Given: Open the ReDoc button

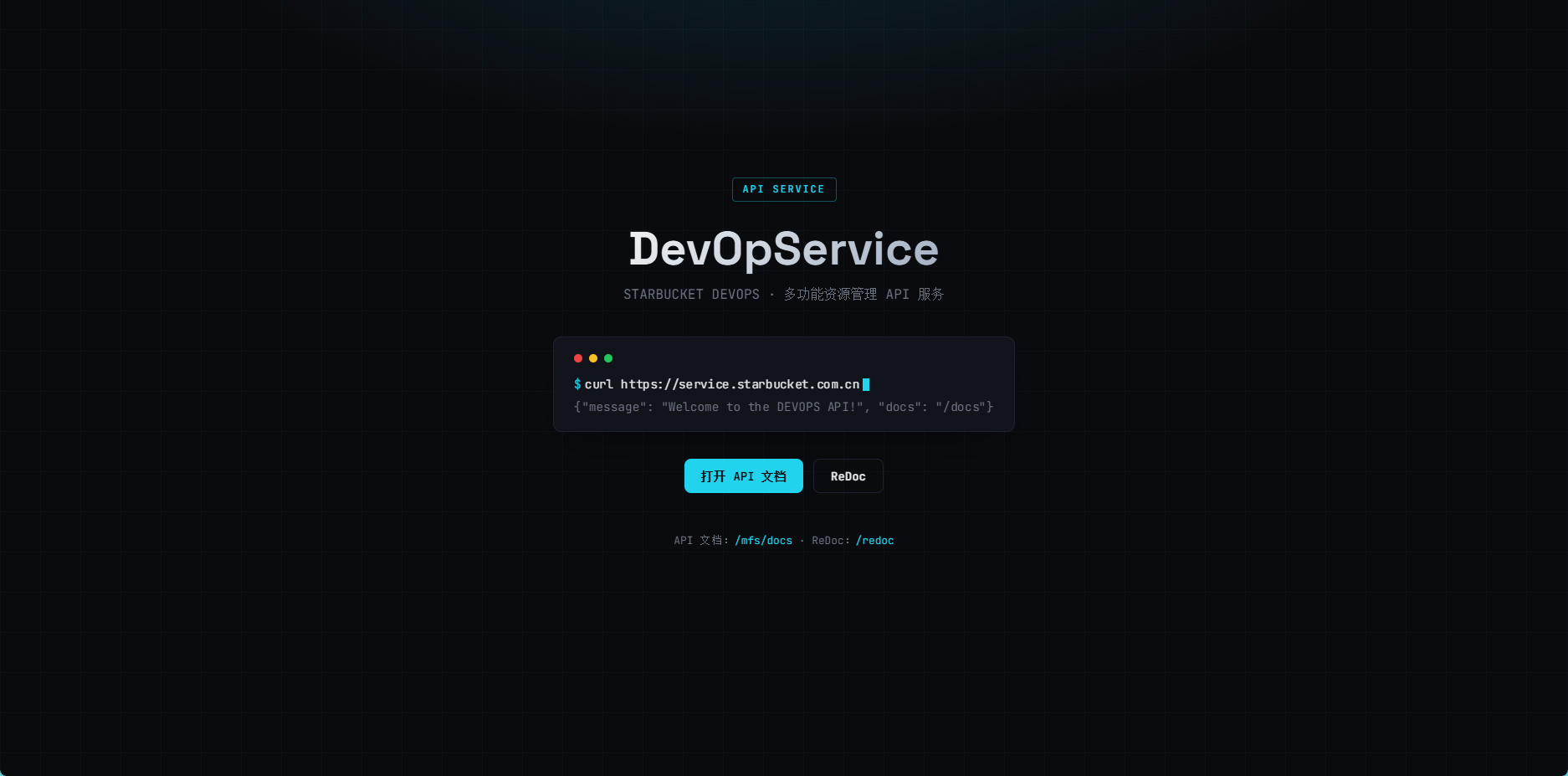Looking at the screenshot, I should (848, 475).
